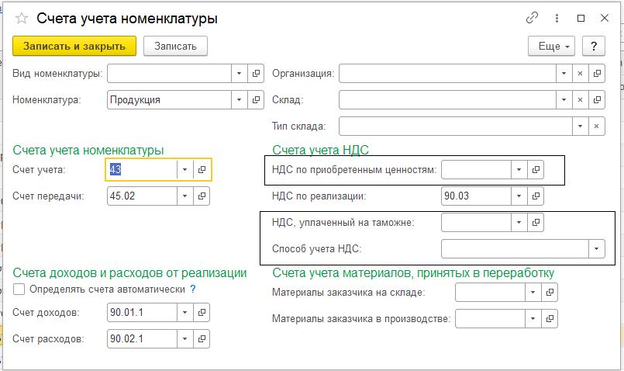Expand НДС, уплаченный на таможне dropdown
Viewport: 624px width, 371px height.
(519, 222)
